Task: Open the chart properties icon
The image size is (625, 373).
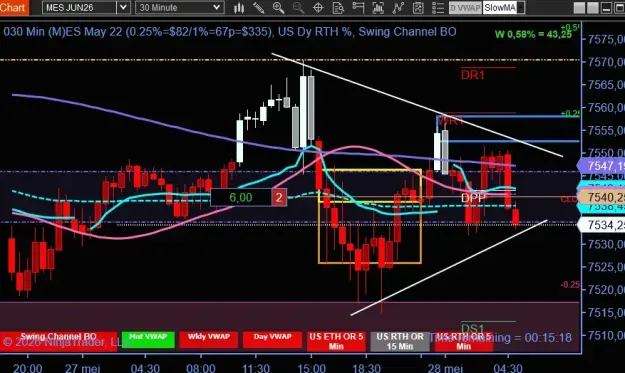Action: pyautogui.click(x=418, y=8)
